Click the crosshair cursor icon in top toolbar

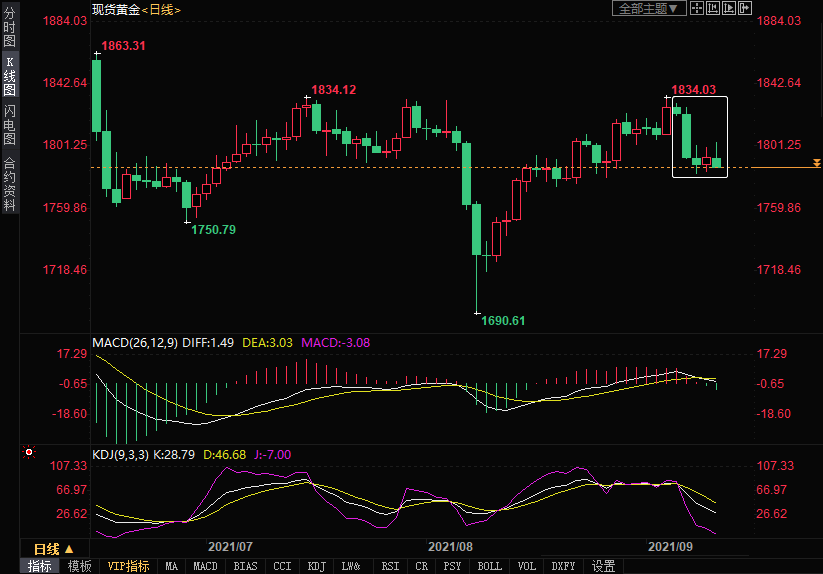coord(697,8)
